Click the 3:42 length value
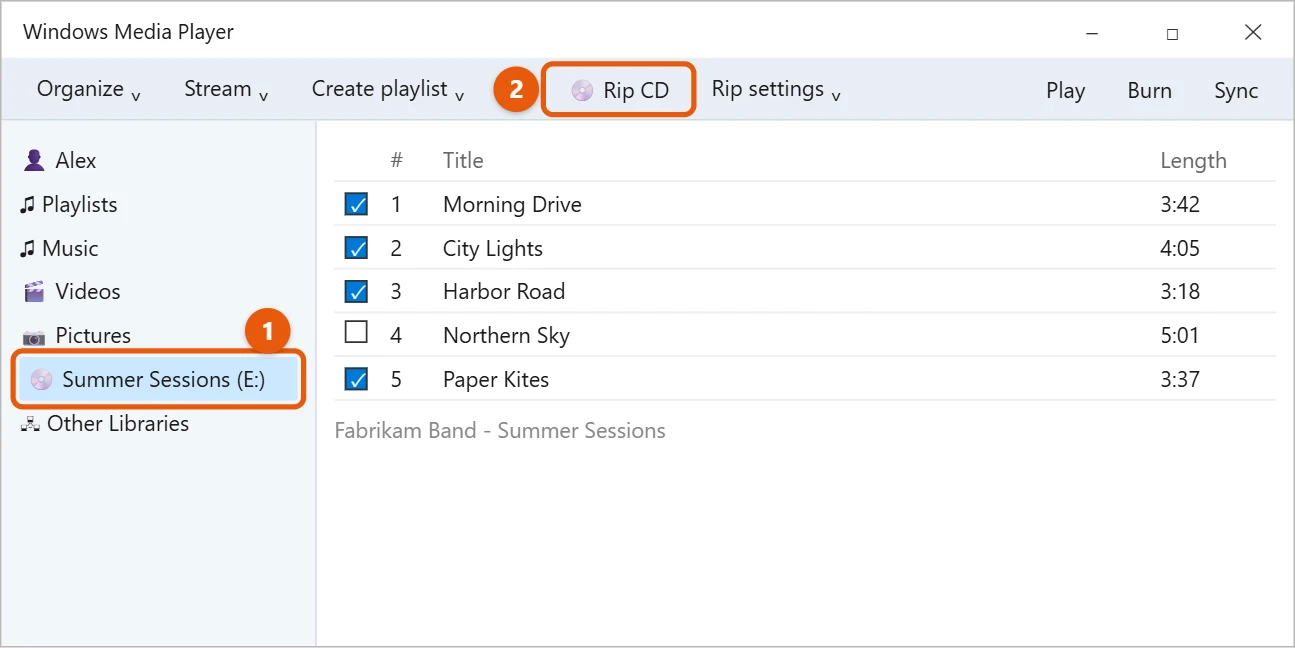 (x=1180, y=204)
